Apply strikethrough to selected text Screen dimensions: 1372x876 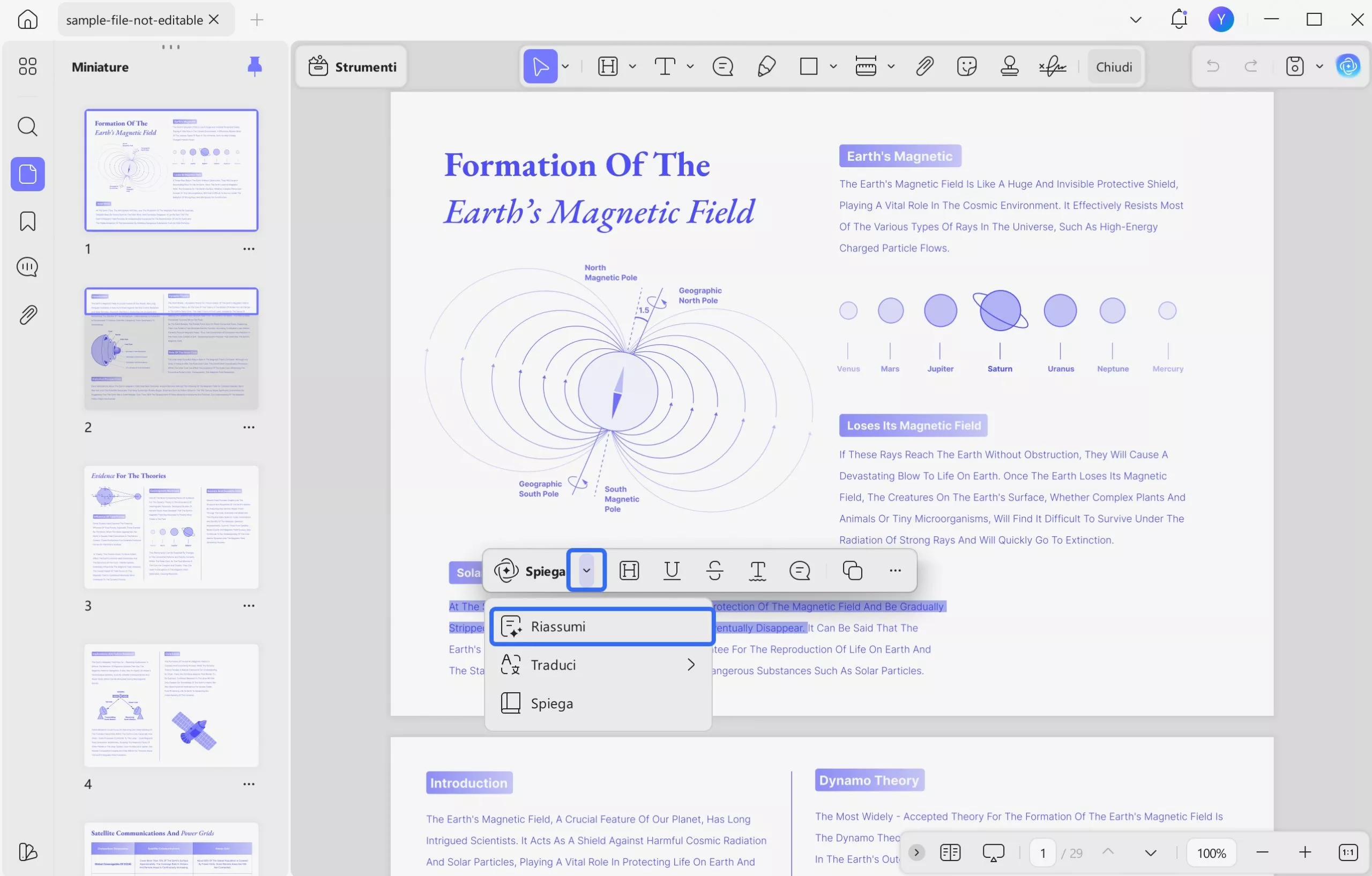714,570
